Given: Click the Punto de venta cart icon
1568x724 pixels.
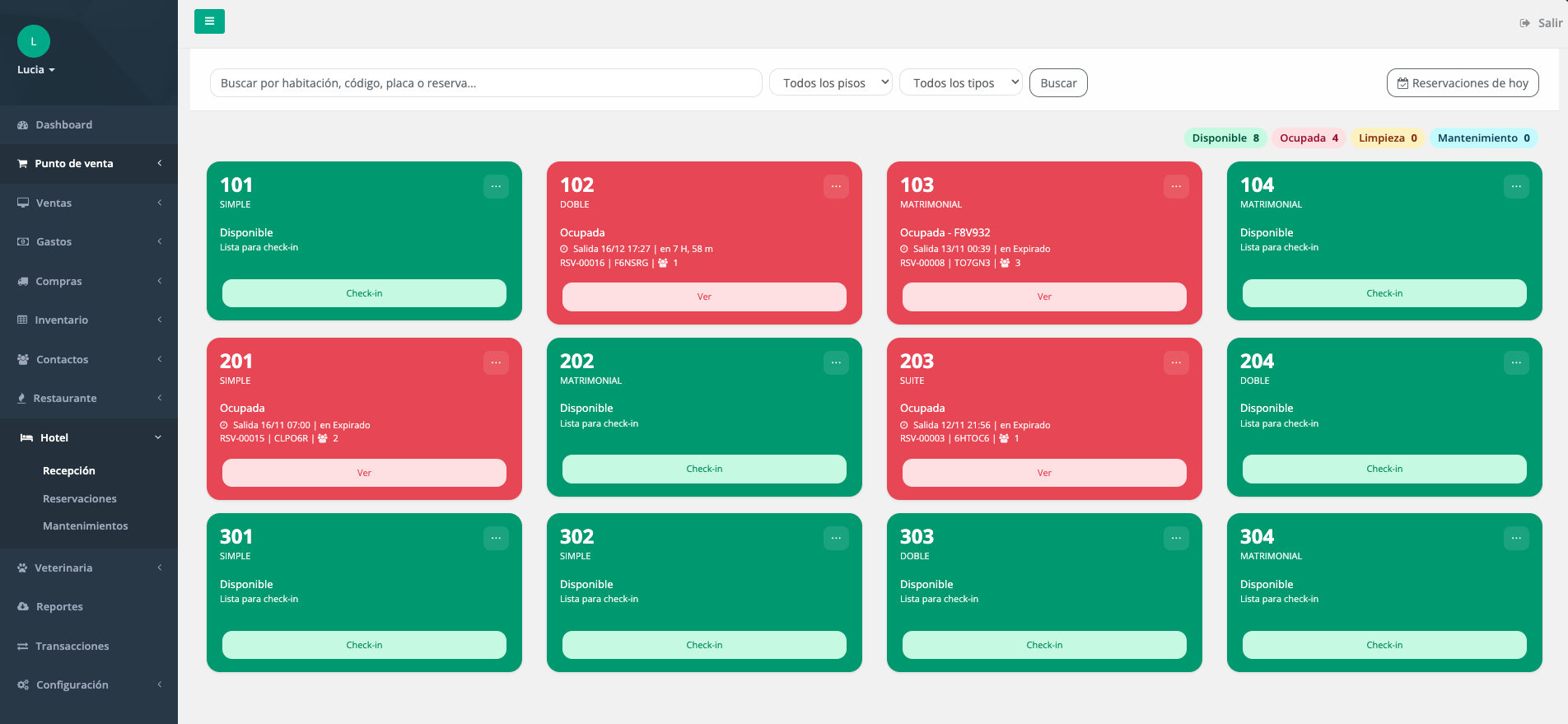Looking at the screenshot, I should 23,164.
